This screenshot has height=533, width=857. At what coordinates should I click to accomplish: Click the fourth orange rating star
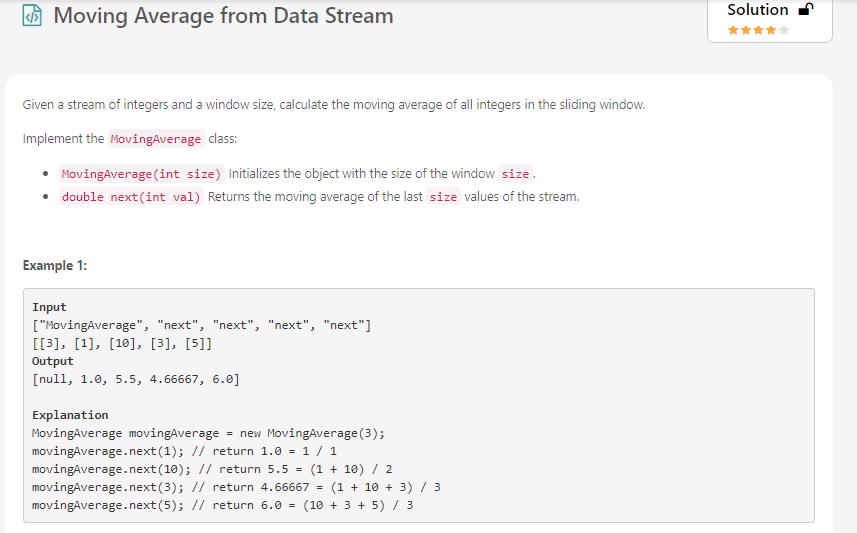click(x=771, y=30)
